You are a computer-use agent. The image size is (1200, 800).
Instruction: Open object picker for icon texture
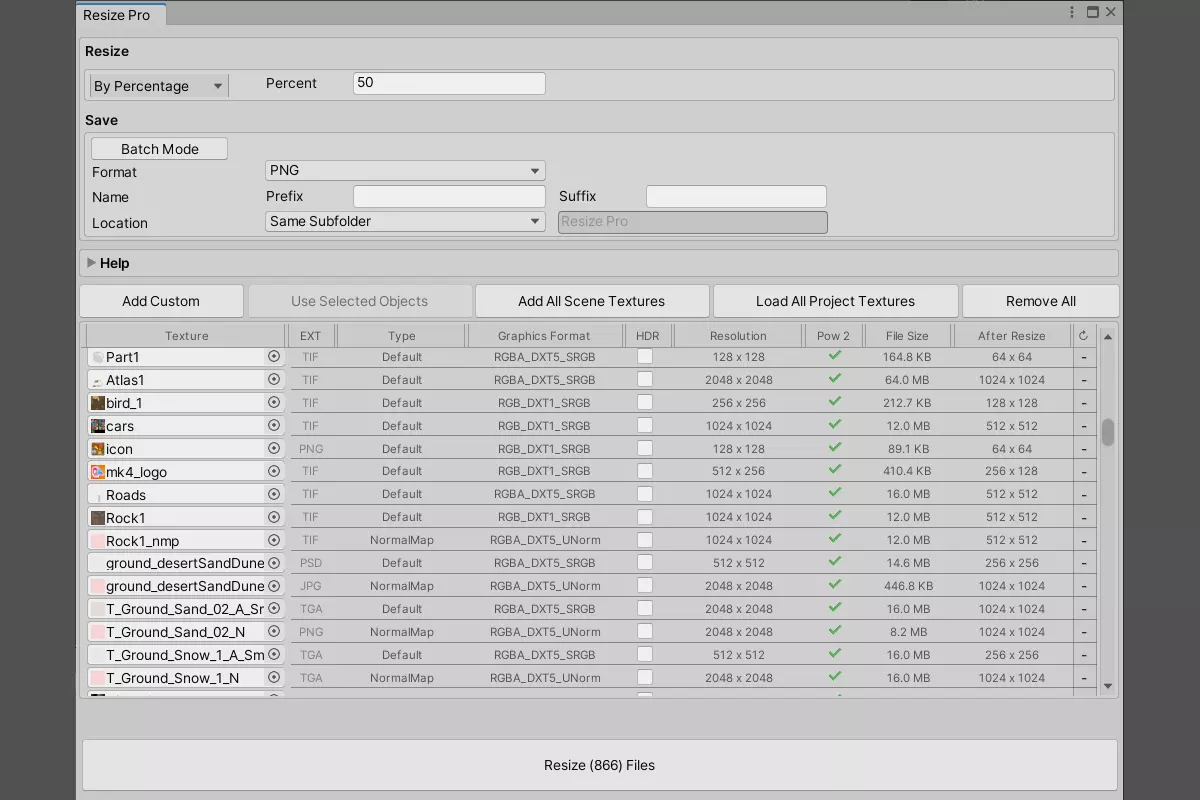(x=274, y=449)
